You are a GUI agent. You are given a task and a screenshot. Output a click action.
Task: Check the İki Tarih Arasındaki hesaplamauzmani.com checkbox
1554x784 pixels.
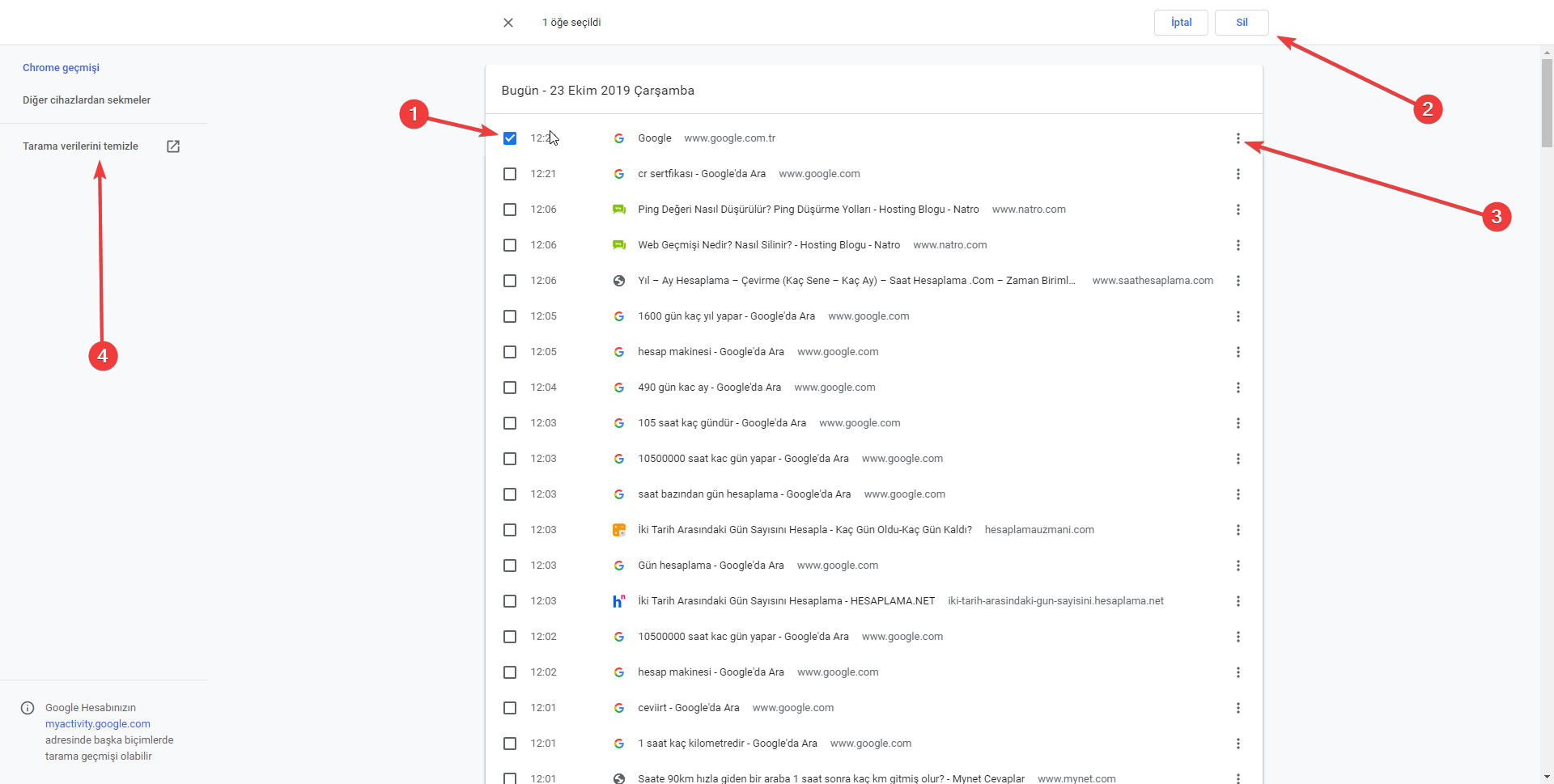click(x=510, y=530)
